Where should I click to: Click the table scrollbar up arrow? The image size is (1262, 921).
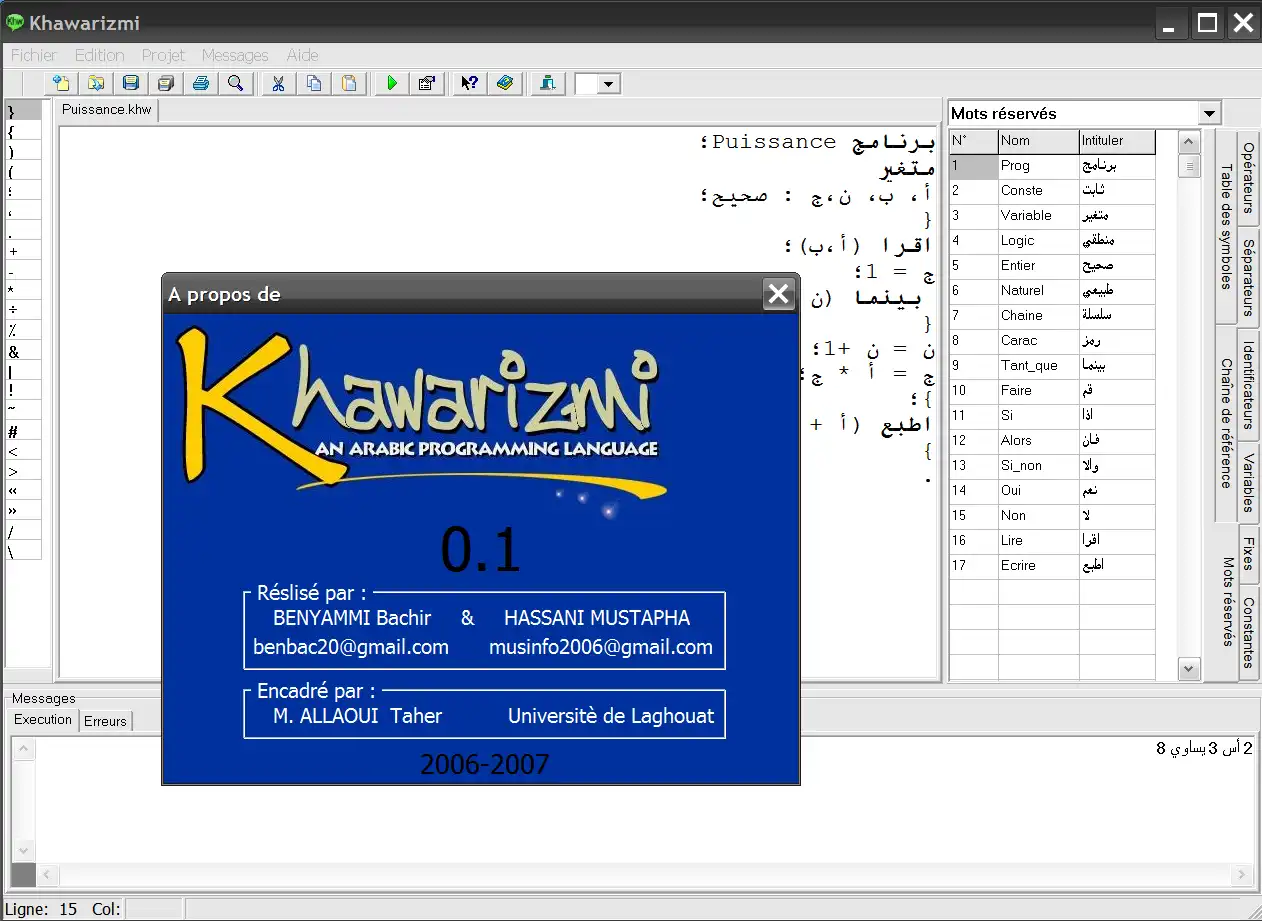pos(1189,141)
